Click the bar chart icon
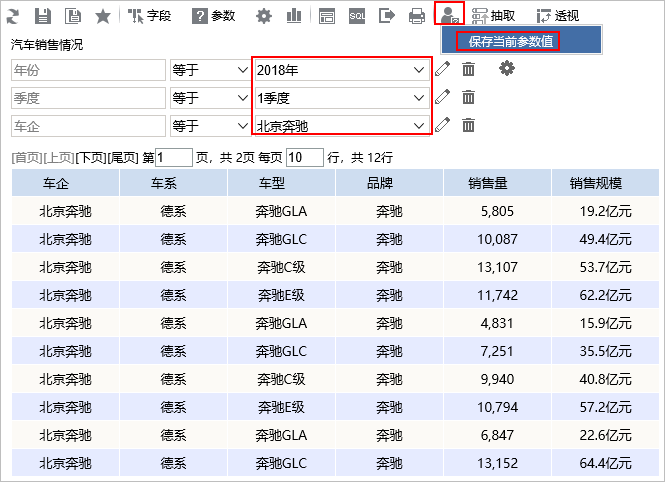This screenshot has width=665, height=482. 293,16
